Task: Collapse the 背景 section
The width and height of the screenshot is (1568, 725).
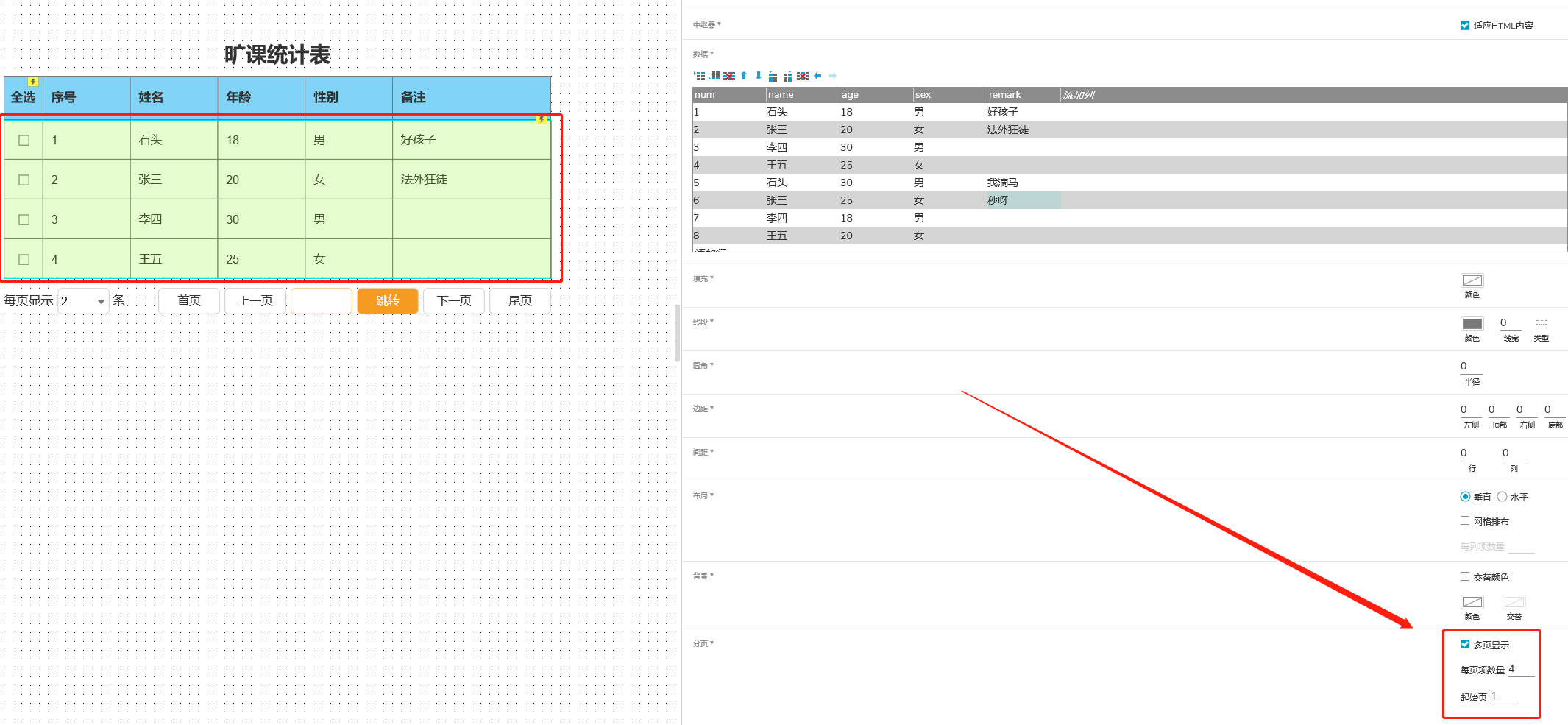Action: coord(703,576)
